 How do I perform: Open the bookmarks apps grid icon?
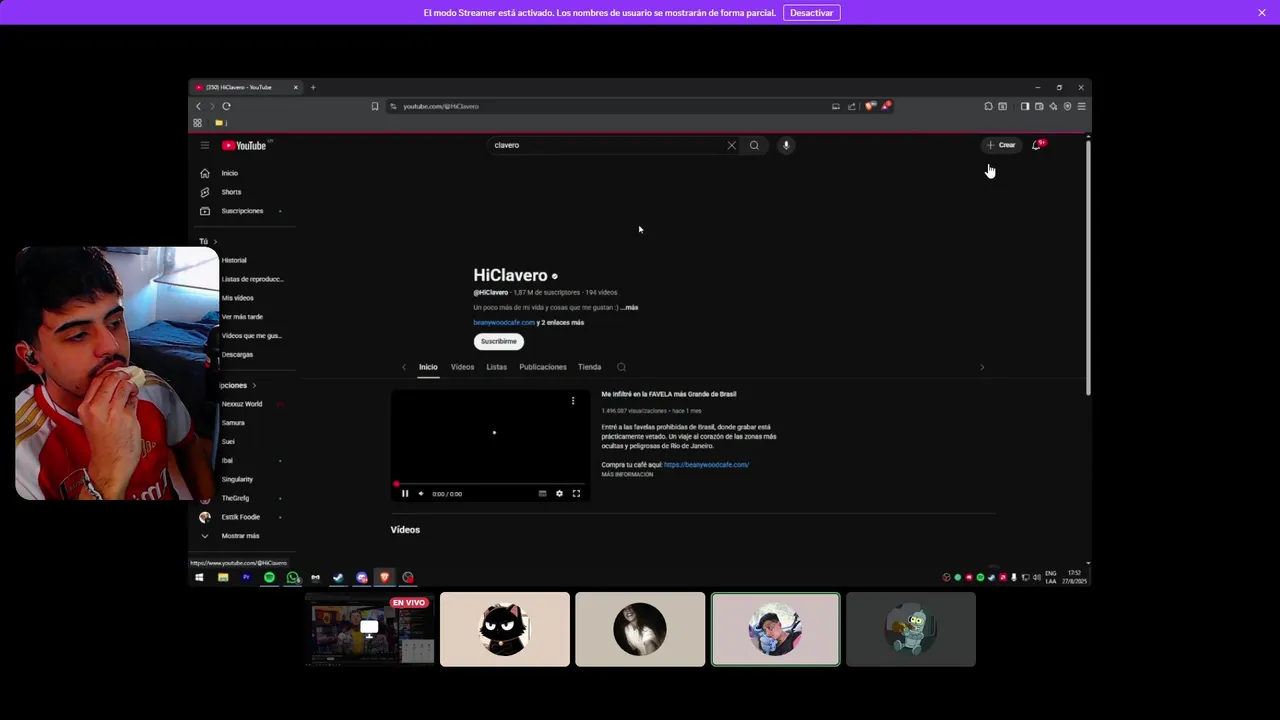click(197, 123)
